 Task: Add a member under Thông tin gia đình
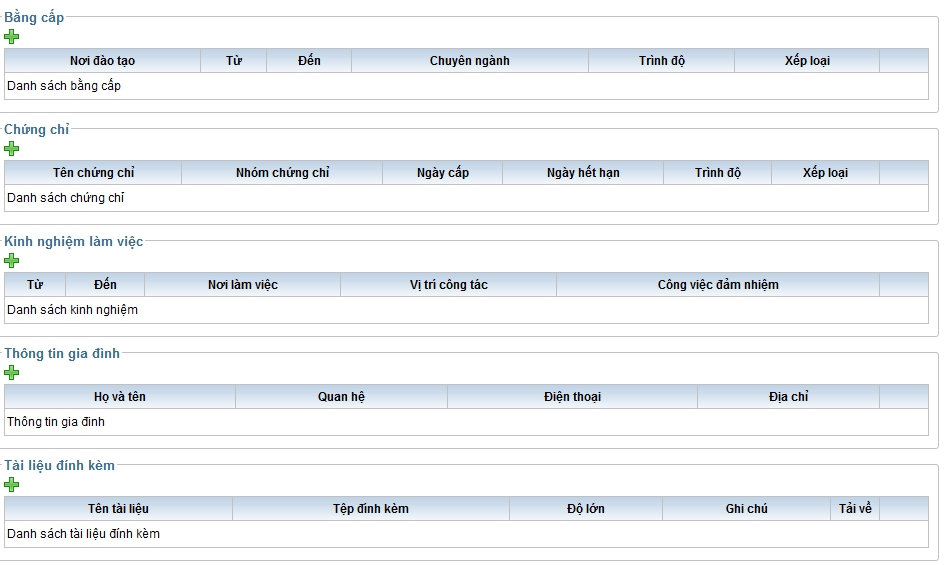[x=12, y=373]
